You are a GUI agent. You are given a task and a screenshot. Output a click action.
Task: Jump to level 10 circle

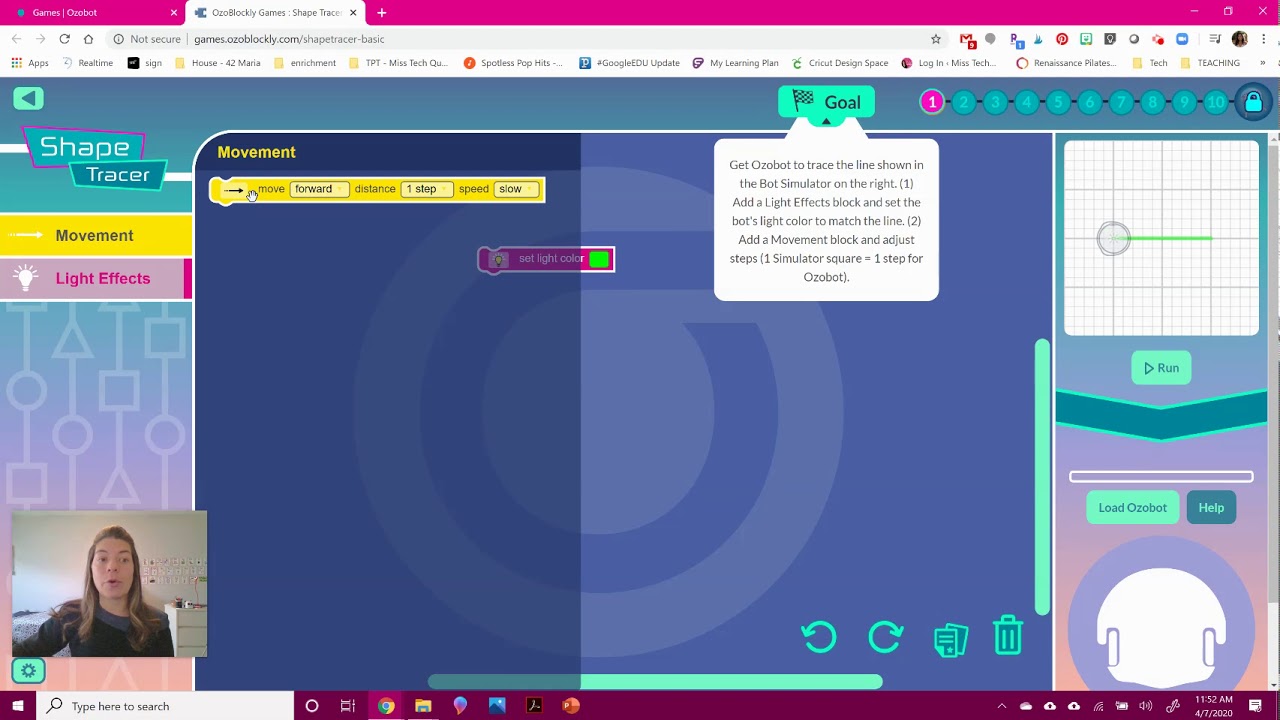(x=1215, y=102)
